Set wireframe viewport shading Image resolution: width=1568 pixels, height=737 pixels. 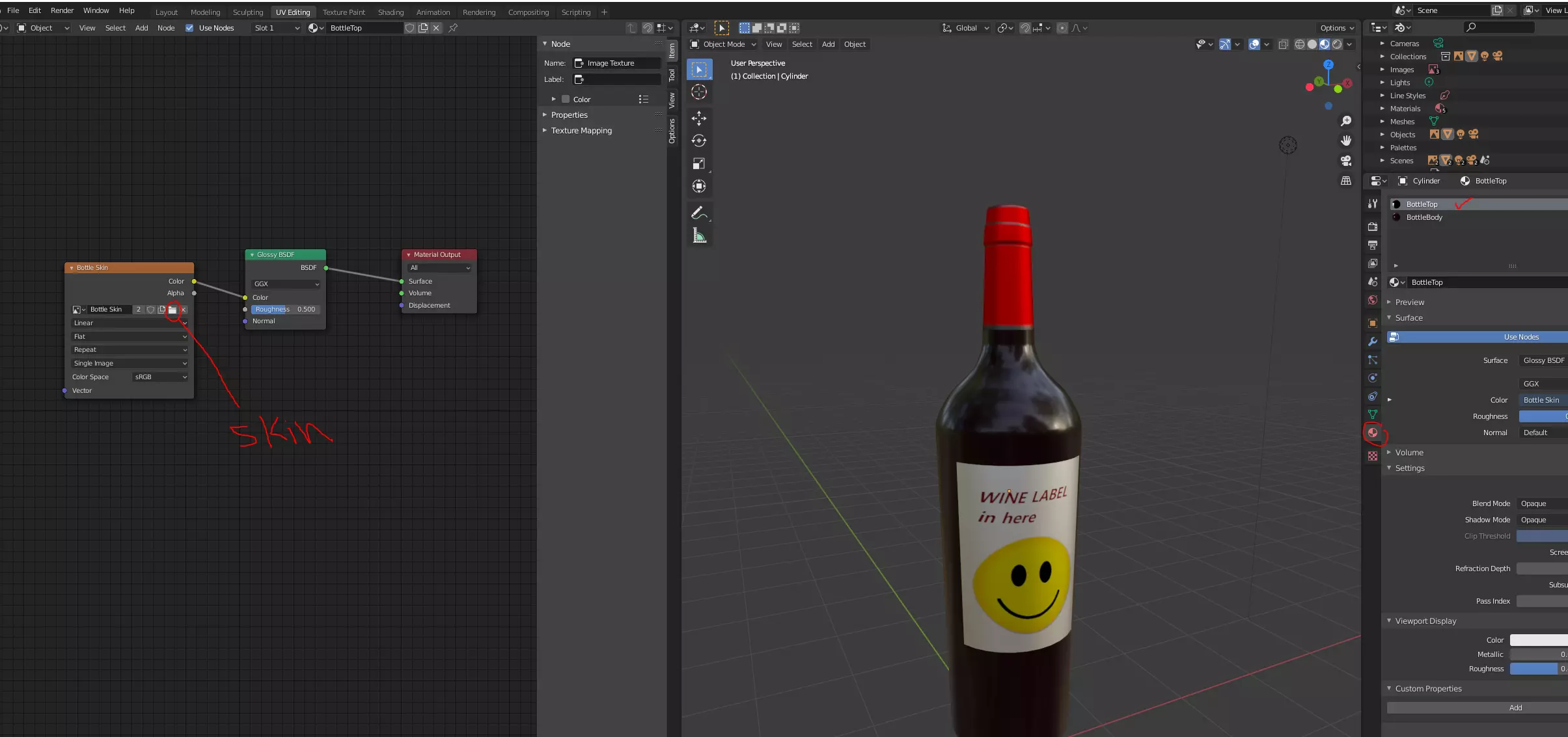(x=1300, y=44)
